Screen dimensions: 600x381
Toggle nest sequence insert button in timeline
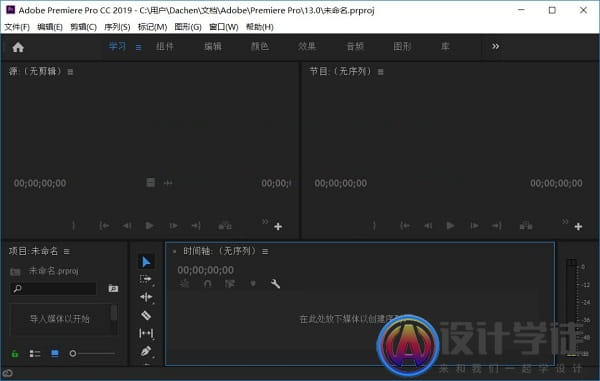[184, 284]
